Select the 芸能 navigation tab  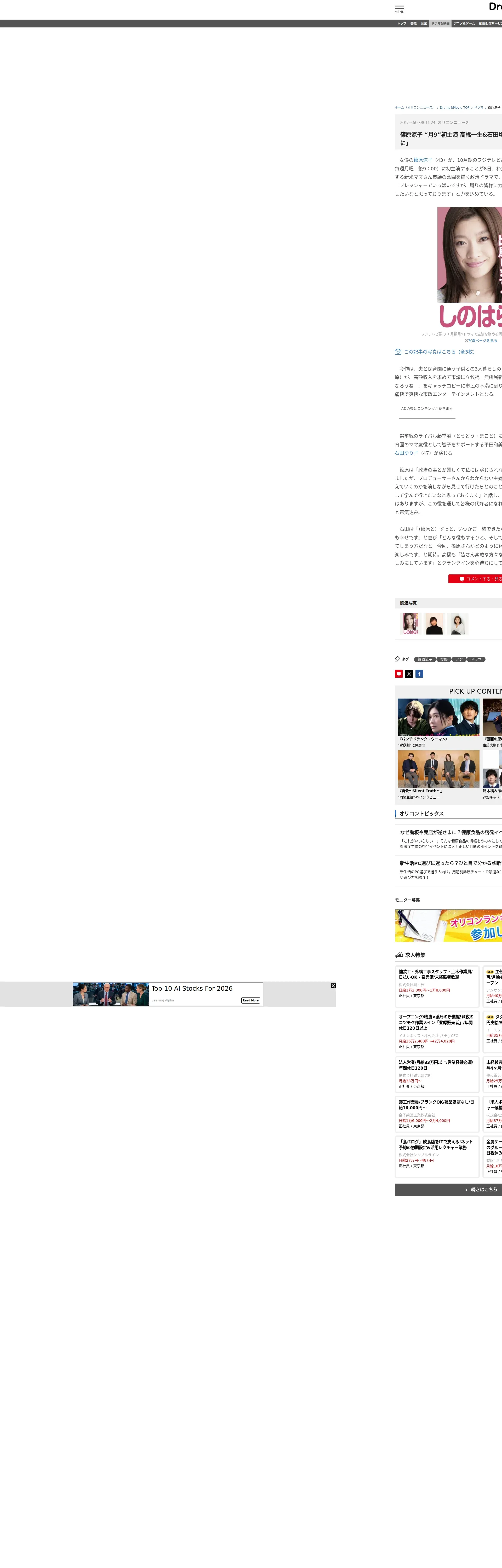413,23
